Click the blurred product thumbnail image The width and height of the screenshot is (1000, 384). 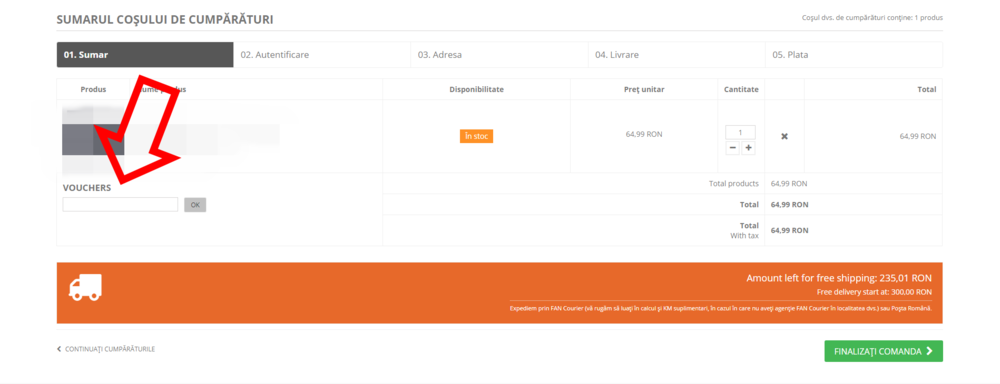(92, 140)
